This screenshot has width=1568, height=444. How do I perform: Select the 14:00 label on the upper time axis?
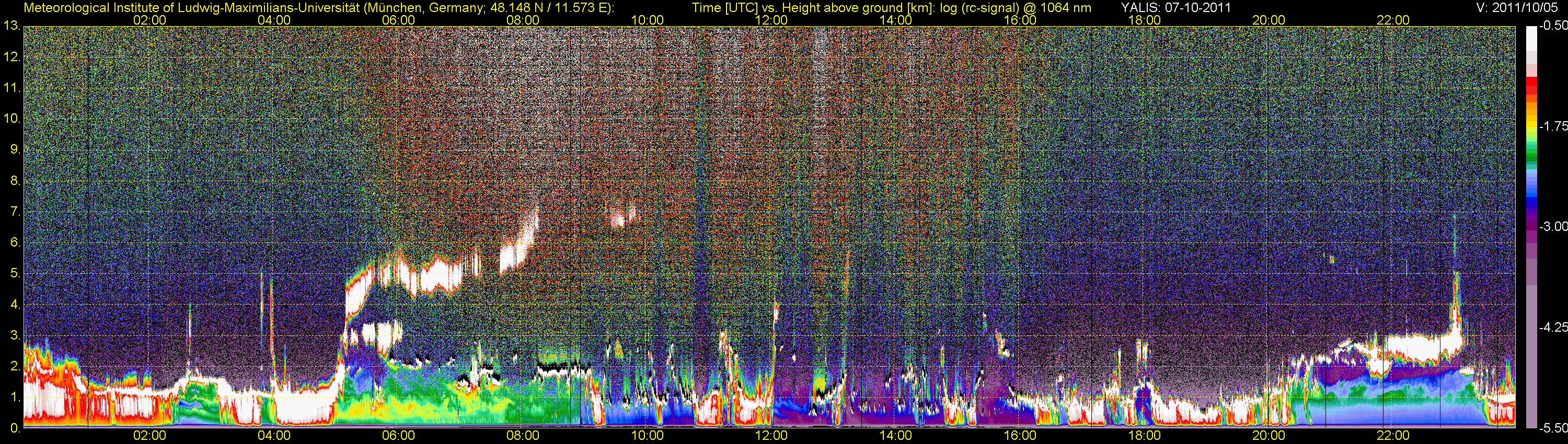coord(896,20)
